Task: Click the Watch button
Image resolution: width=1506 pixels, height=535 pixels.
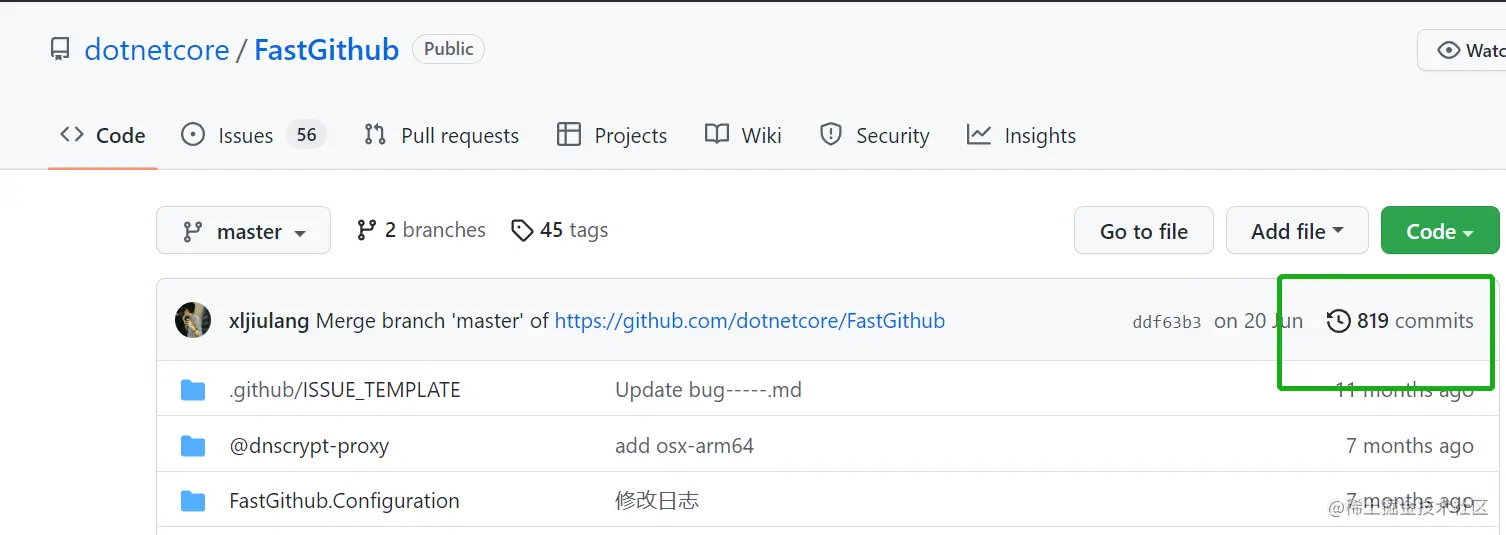Action: tap(1462, 50)
